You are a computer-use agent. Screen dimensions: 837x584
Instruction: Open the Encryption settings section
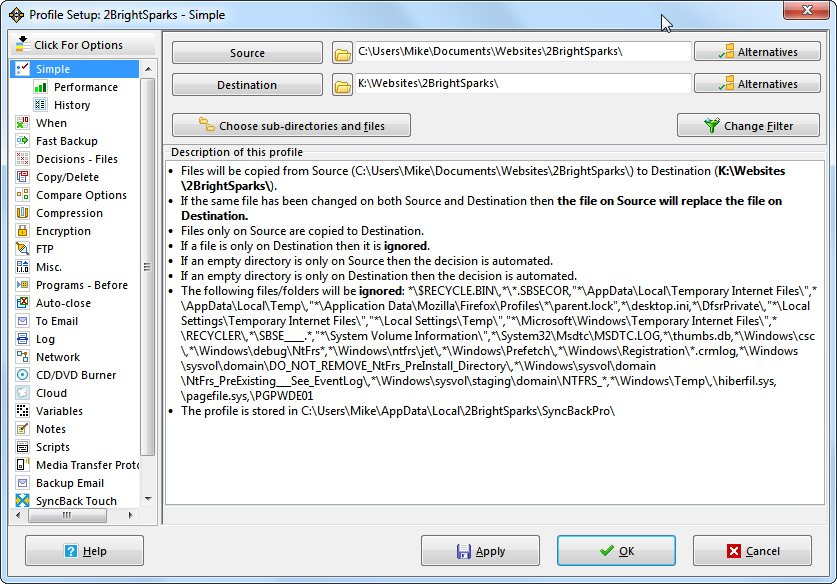tap(63, 231)
